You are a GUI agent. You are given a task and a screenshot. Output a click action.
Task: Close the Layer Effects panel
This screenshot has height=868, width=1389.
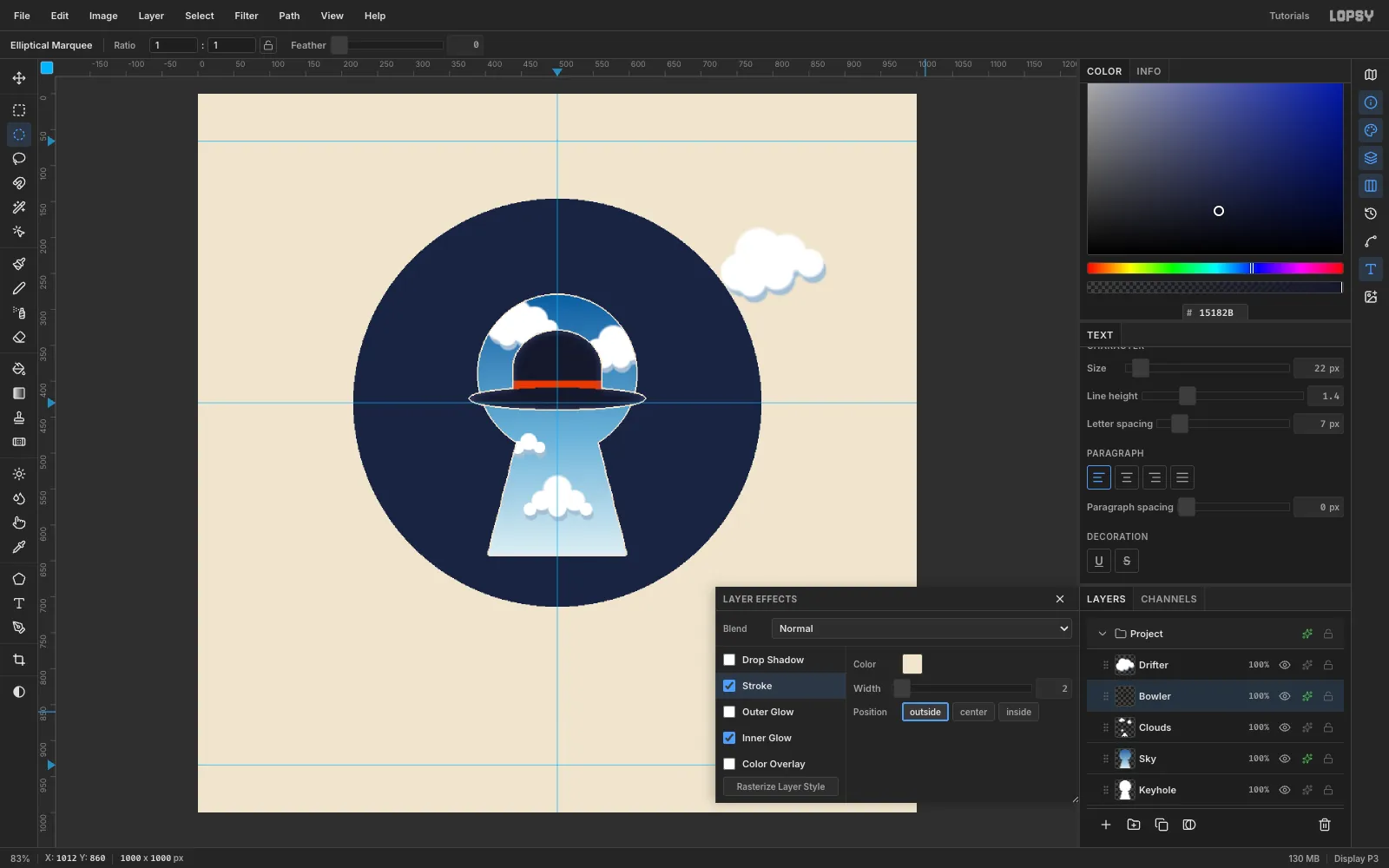(x=1060, y=599)
